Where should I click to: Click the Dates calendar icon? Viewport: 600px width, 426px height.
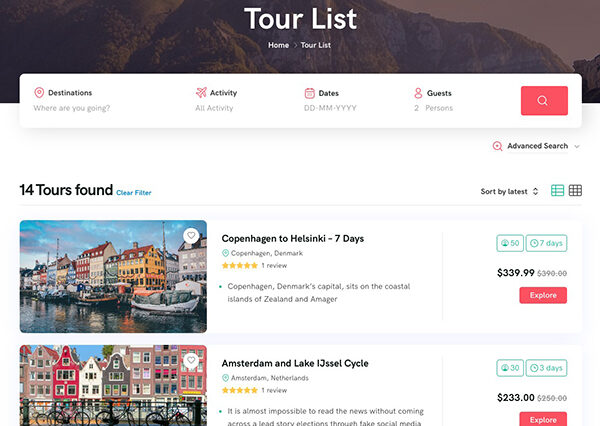pos(310,93)
